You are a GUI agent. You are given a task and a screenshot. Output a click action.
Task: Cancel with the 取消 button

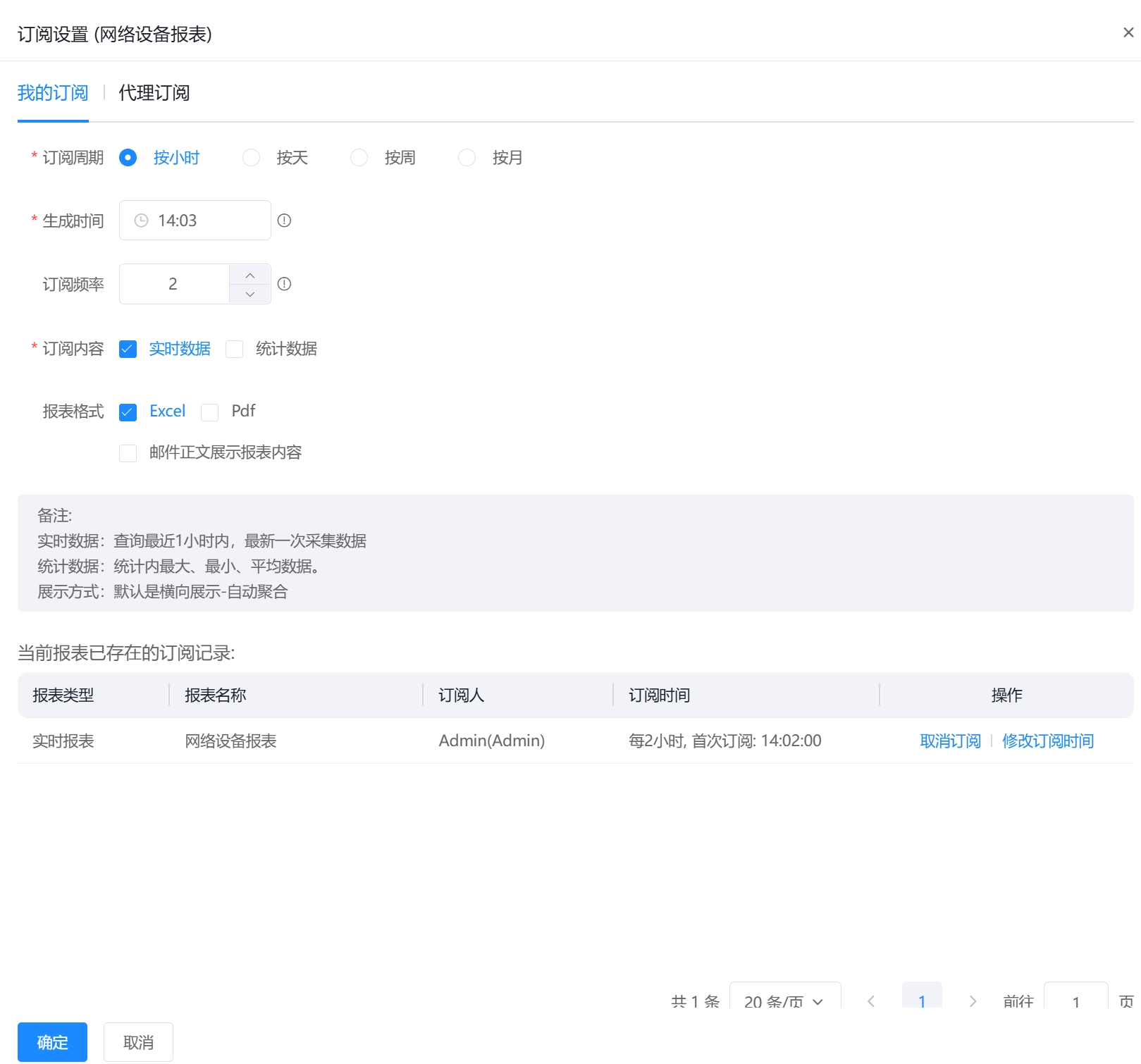pos(138,1042)
